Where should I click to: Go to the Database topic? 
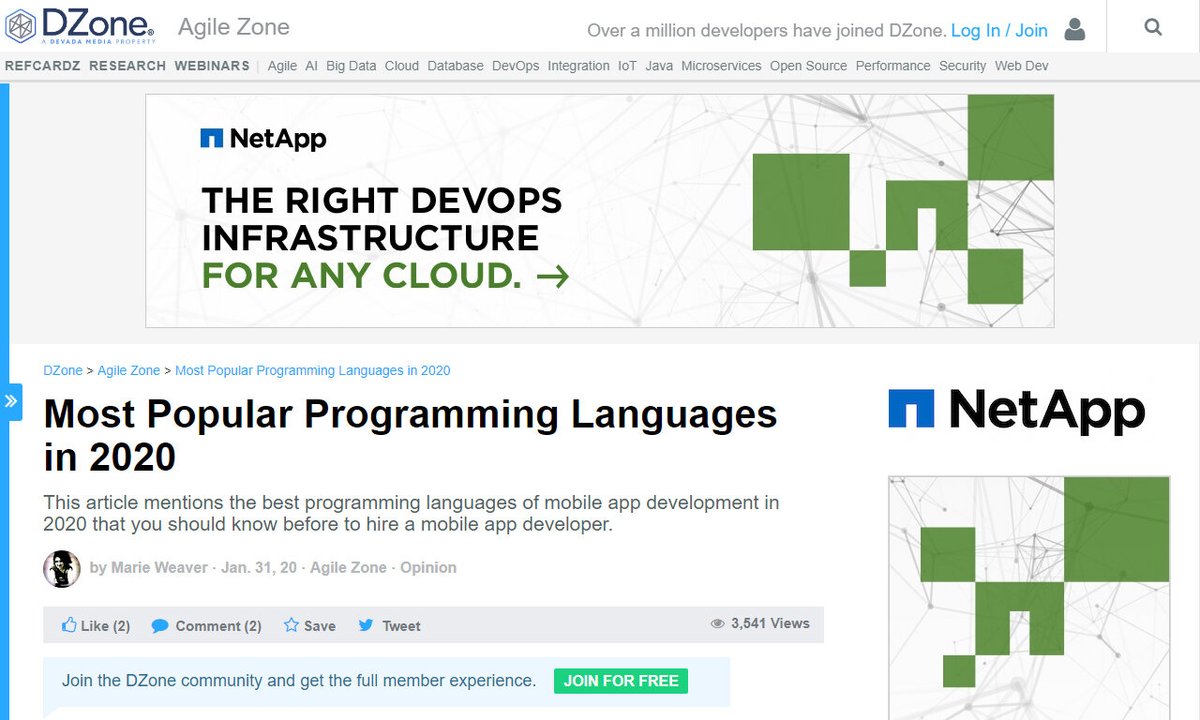pyautogui.click(x=455, y=66)
